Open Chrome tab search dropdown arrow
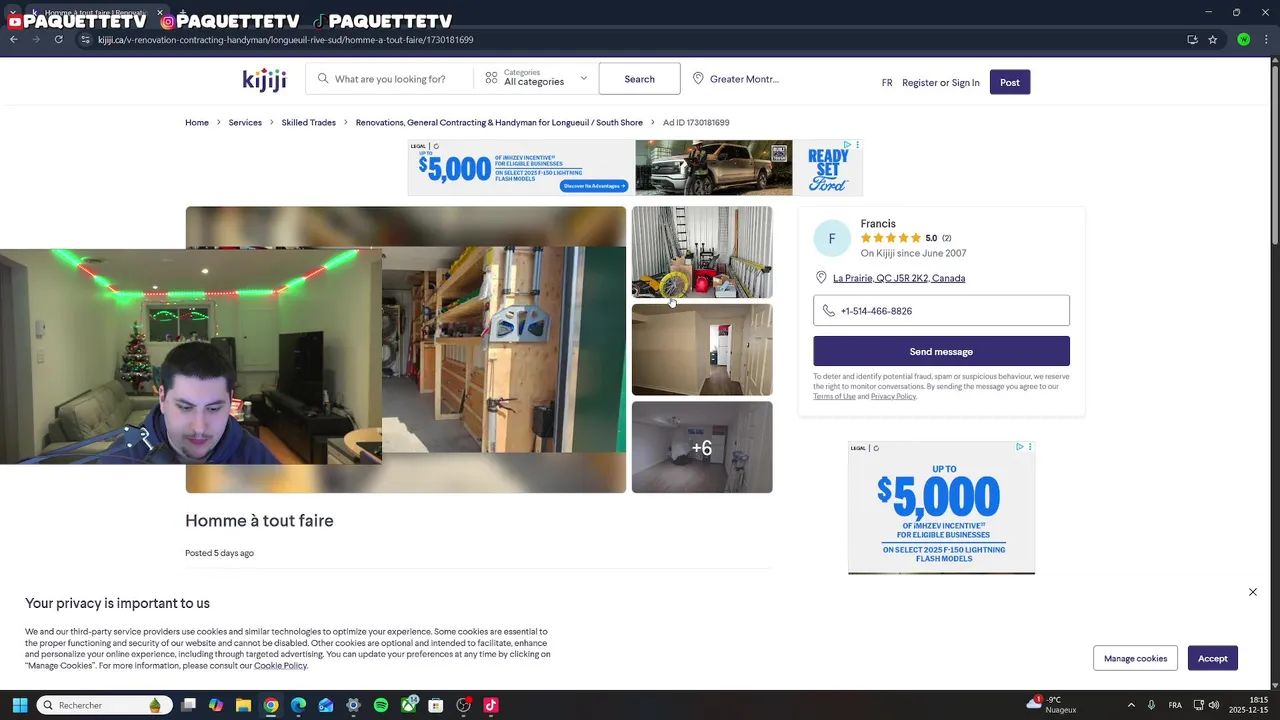This screenshot has width=1280, height=720. (12, 13)
